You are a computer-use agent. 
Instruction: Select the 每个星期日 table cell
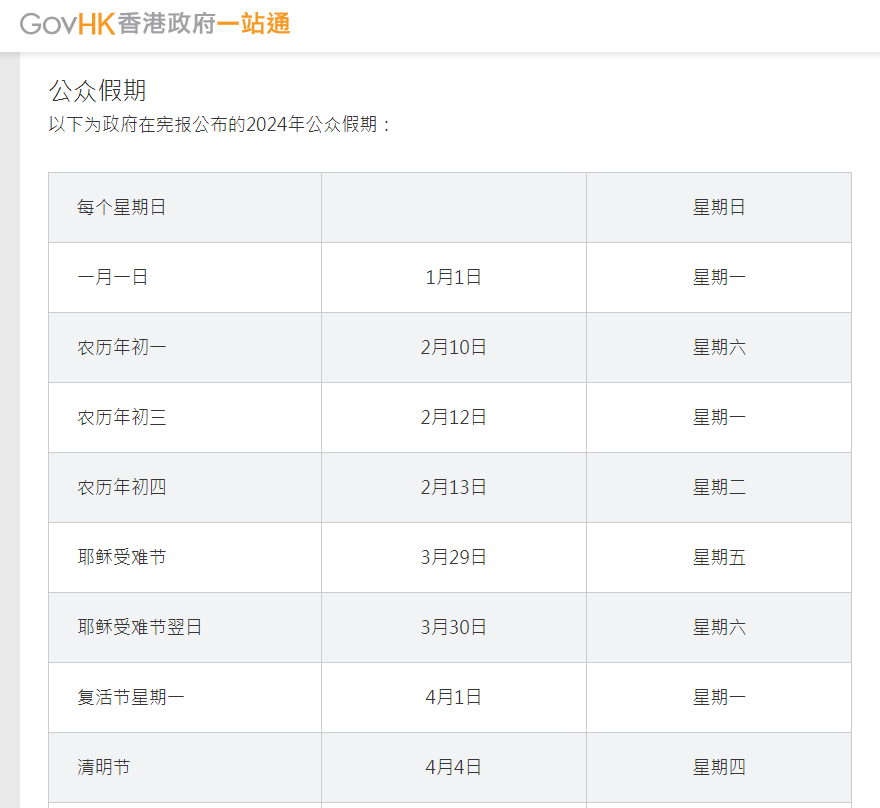point(122,208)
